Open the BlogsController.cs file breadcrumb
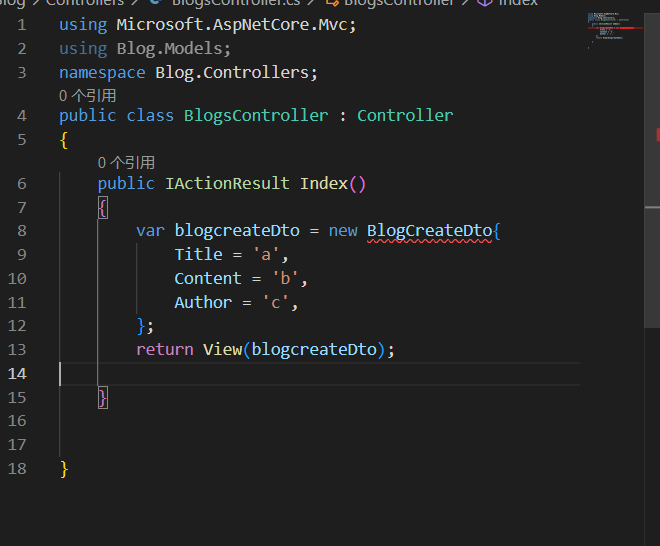The width and height of the screenshot is (660, 546). coord(235,3)
